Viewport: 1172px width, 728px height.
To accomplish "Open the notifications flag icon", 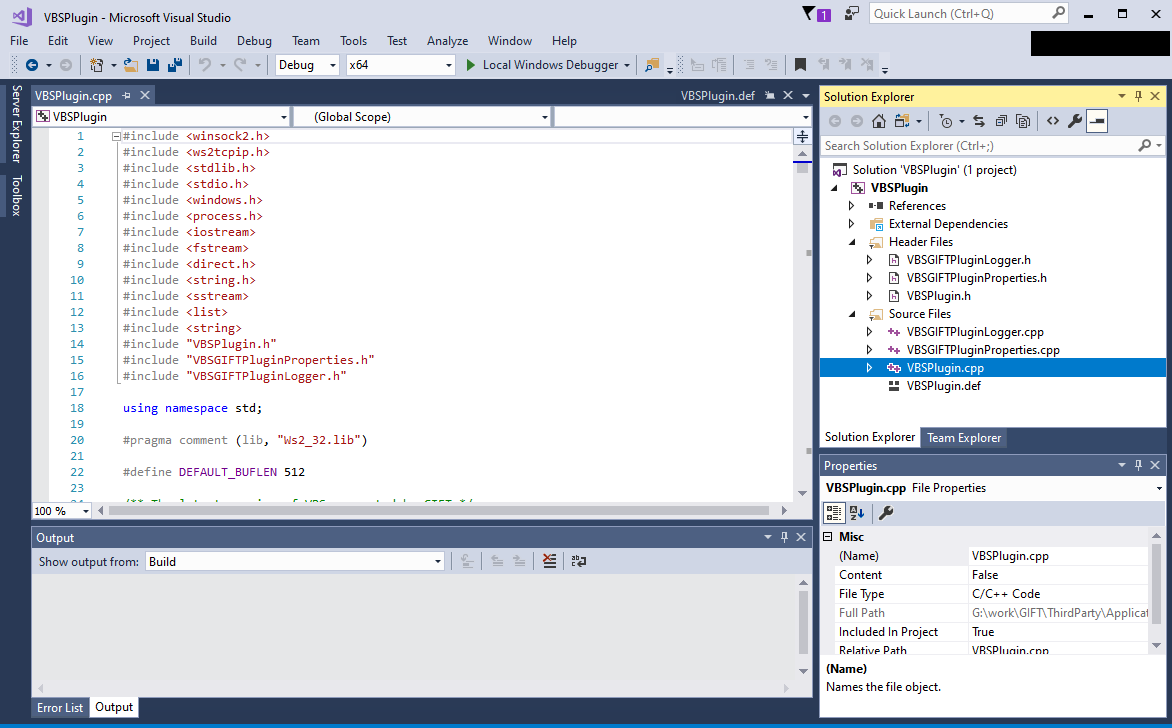I will 816,14.
